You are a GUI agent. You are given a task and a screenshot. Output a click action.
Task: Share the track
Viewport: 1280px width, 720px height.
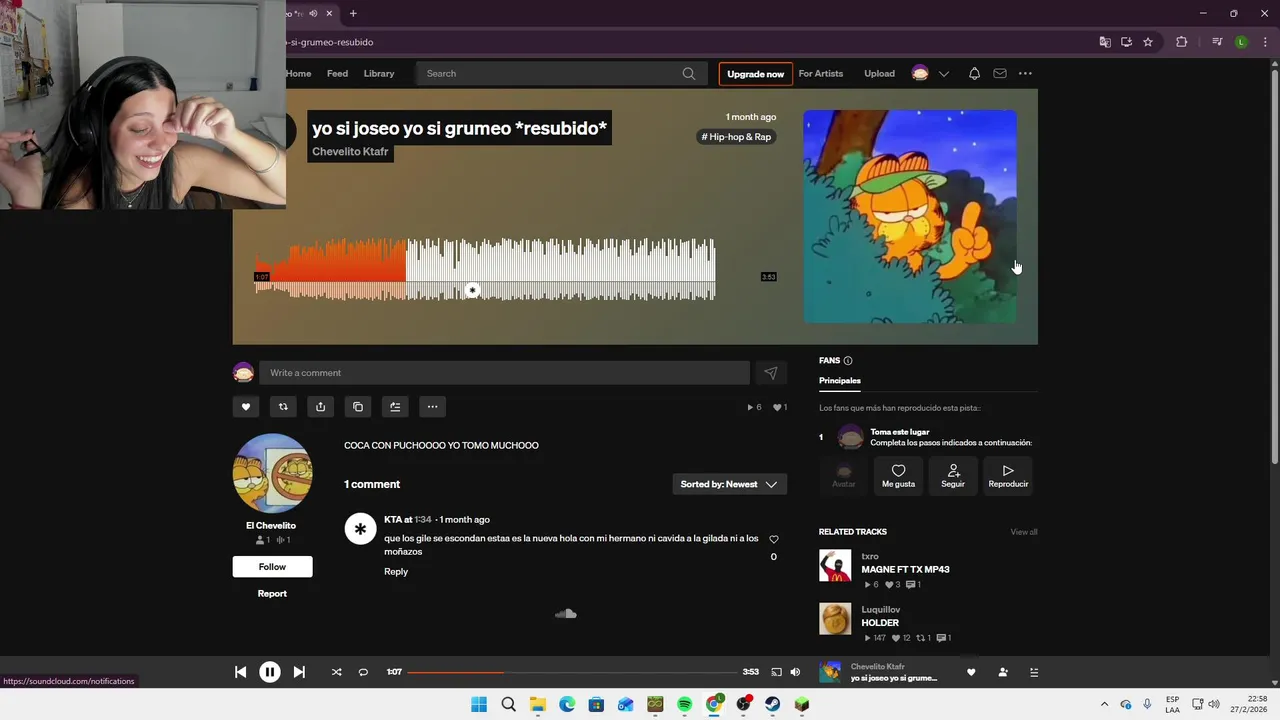(320, 407)
